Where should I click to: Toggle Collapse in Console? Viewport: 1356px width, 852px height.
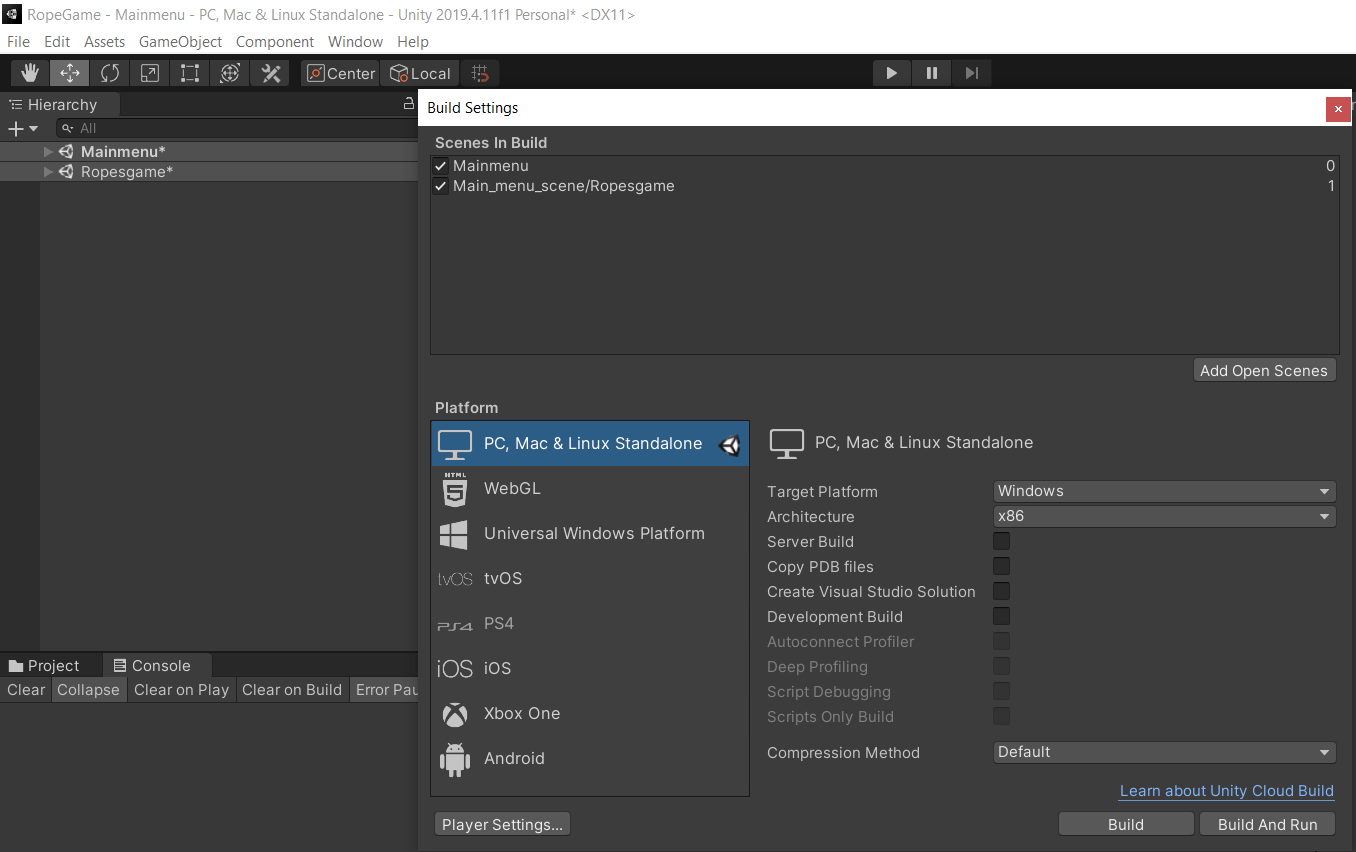coord(88,690)
